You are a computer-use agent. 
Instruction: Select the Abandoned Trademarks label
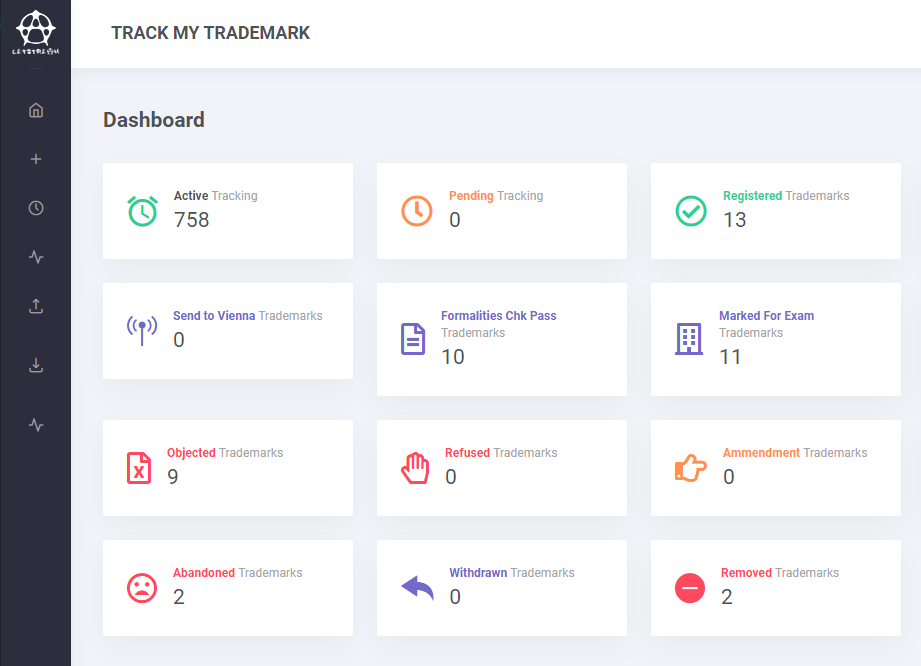pyautogui.click(x=237, y=573)
